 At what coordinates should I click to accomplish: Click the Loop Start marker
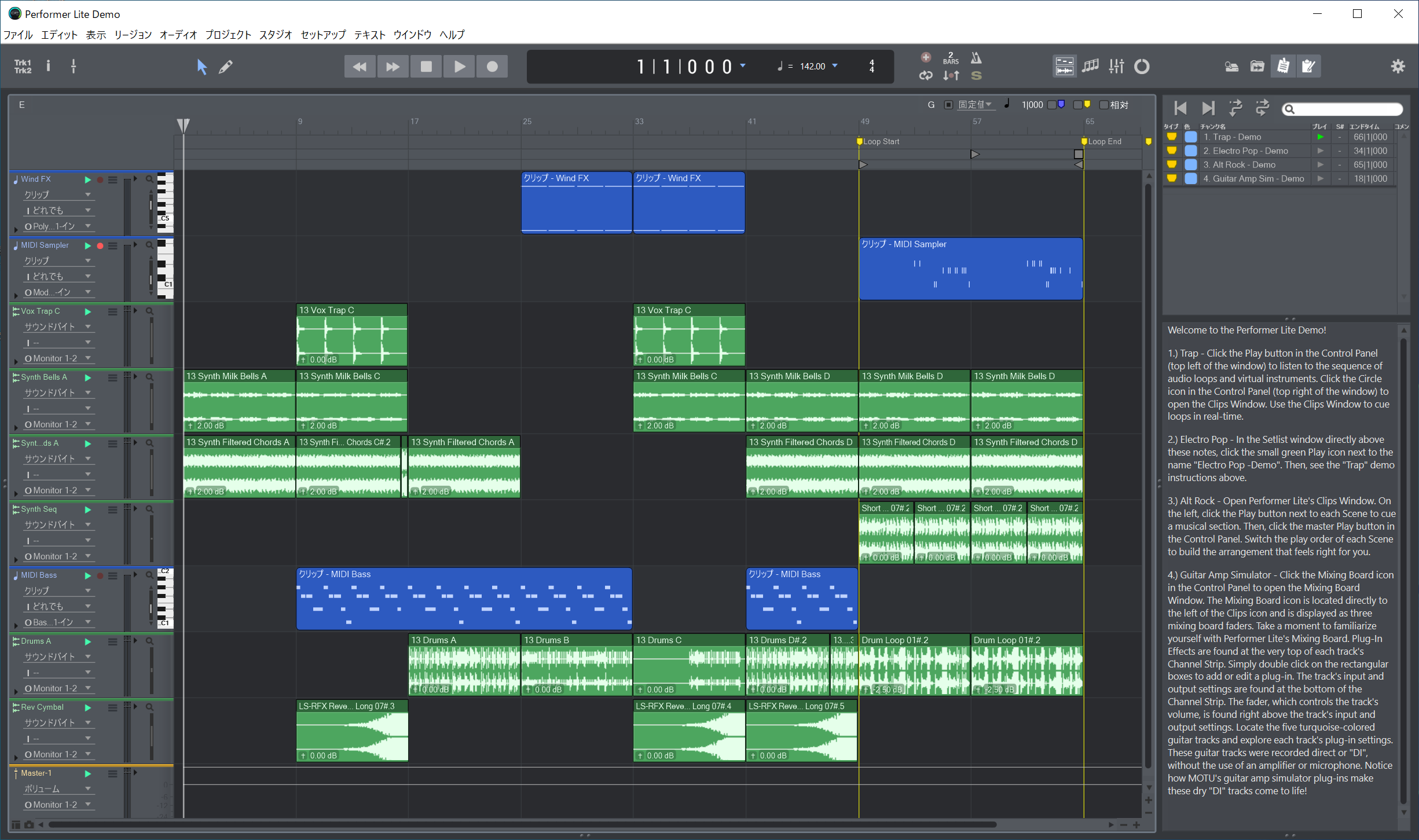[860, 141]
